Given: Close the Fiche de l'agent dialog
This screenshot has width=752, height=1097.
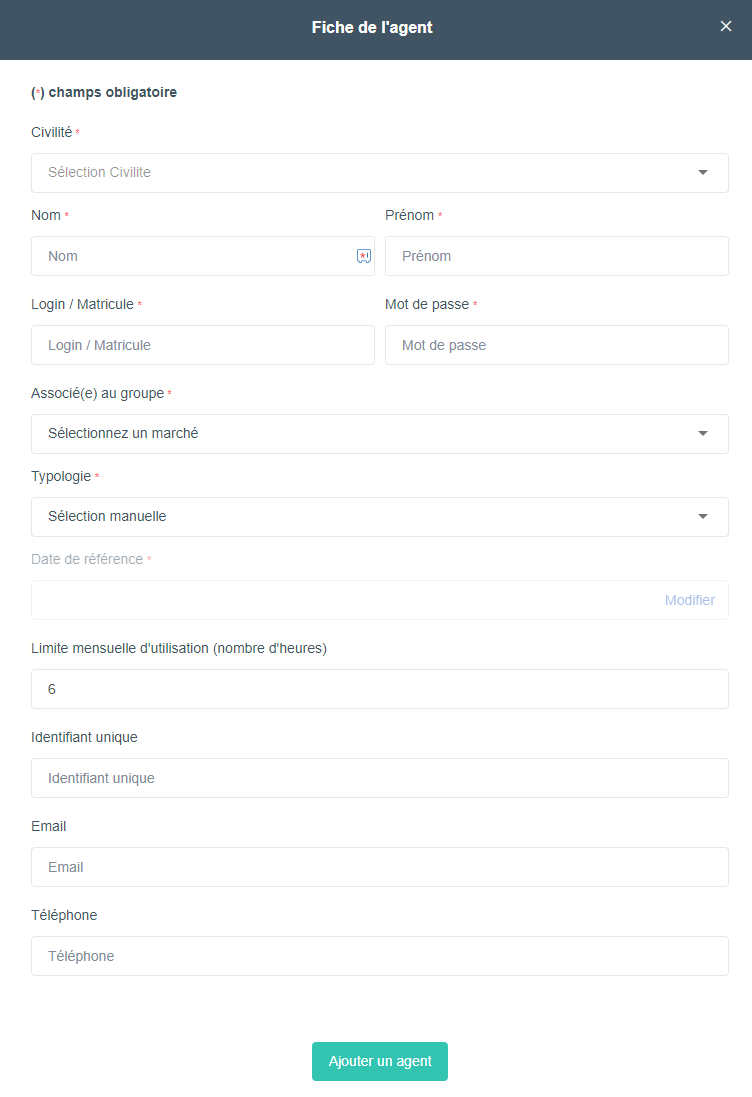Looking at the screenshot, I should tap(725, 27).
